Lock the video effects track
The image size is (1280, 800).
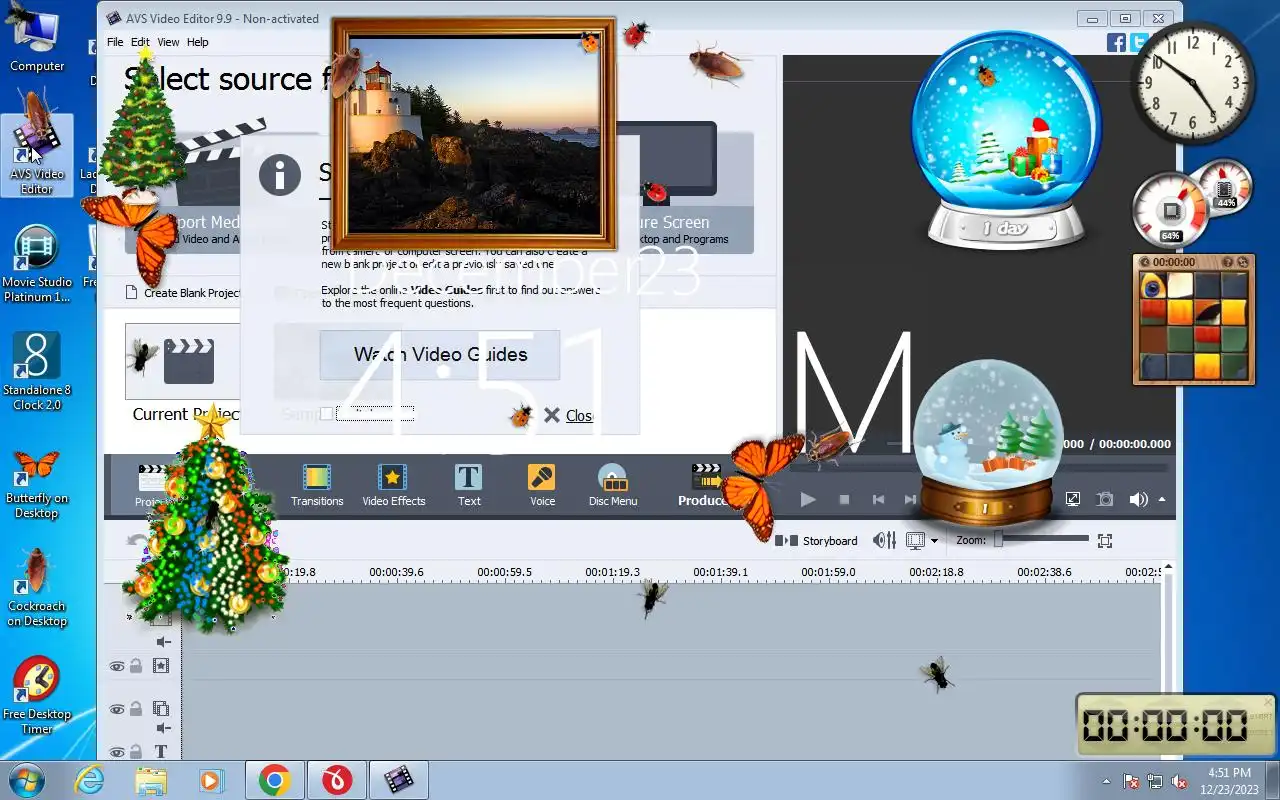coord(136,666)
